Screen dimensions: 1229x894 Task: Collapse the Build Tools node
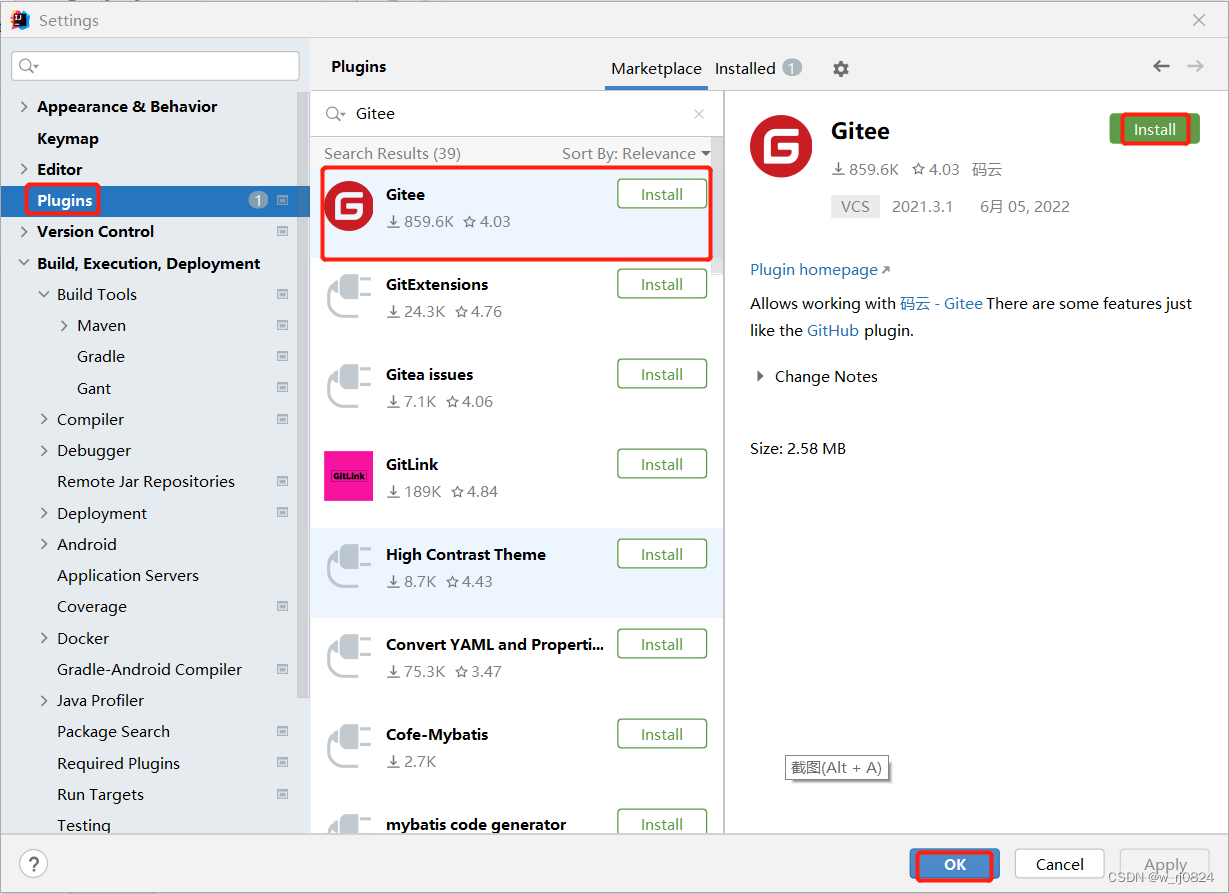pyautogui.click(x=44, y=295)
